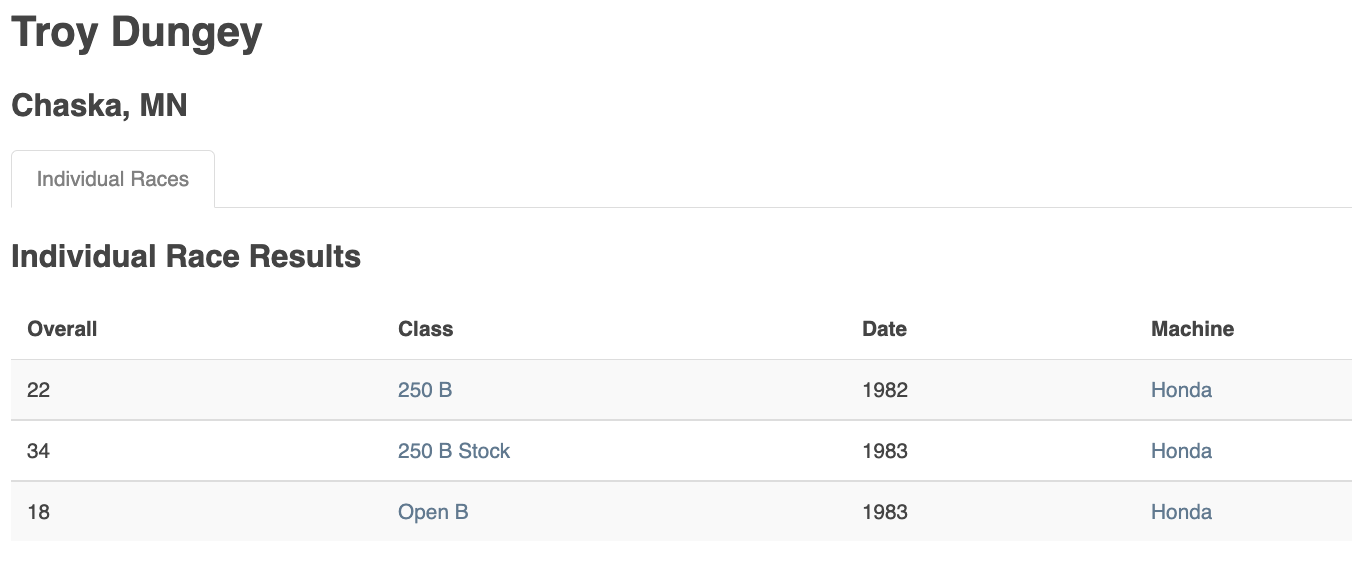Open the 250 B class link for 1982
The height and width of the screenshot is (574, 1352).
point(425,390)
